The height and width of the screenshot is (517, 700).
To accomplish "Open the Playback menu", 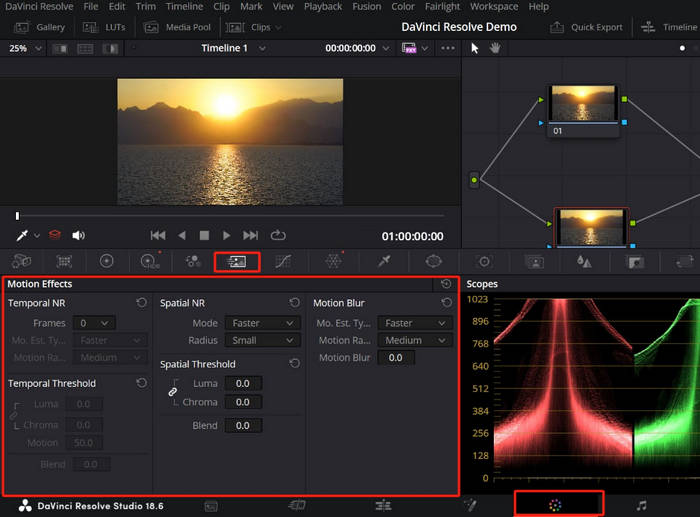I will click(x=322, y=7).
